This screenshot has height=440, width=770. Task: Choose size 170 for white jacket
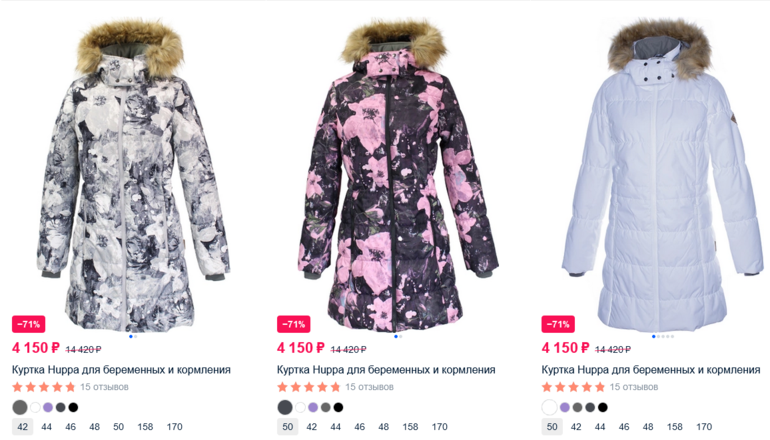point(704,427)
